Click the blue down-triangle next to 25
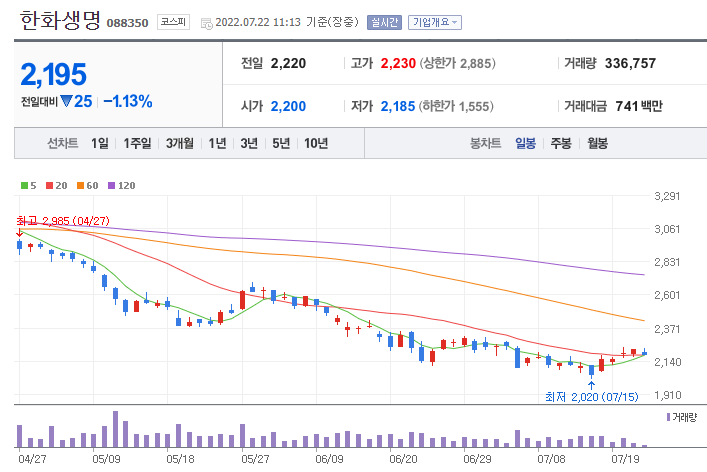Image resolution: width=707 pixels, height=472 pixels. pyautogui.click(x=67, y=101)
